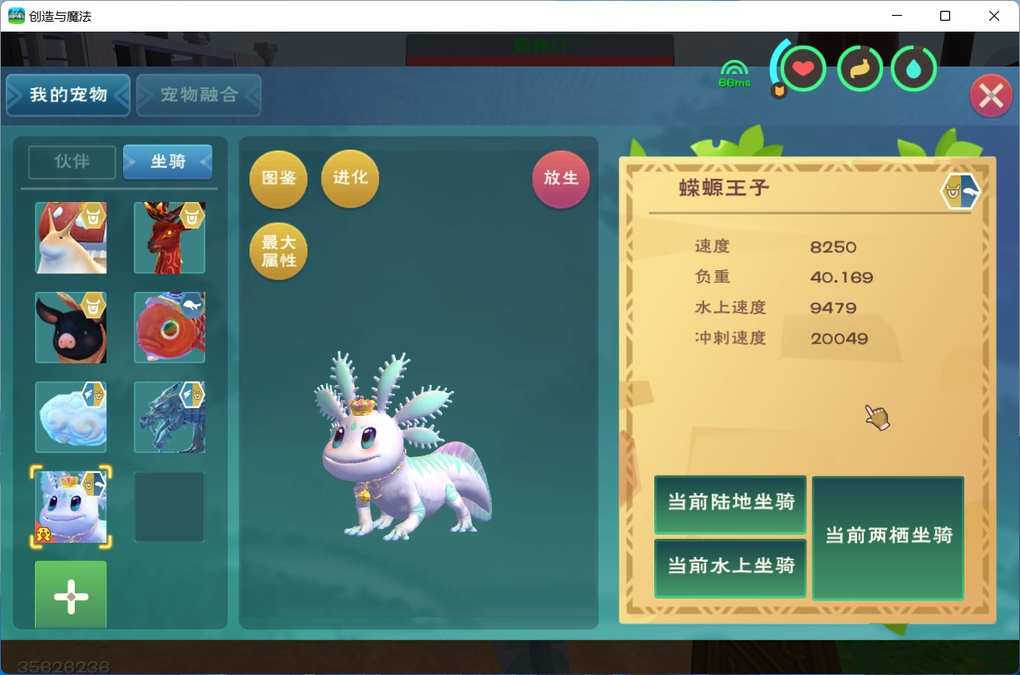Viewport: 1020px width, 675px height.
Task: Select the 坐骑 mount category
Action: coord(167,162)
